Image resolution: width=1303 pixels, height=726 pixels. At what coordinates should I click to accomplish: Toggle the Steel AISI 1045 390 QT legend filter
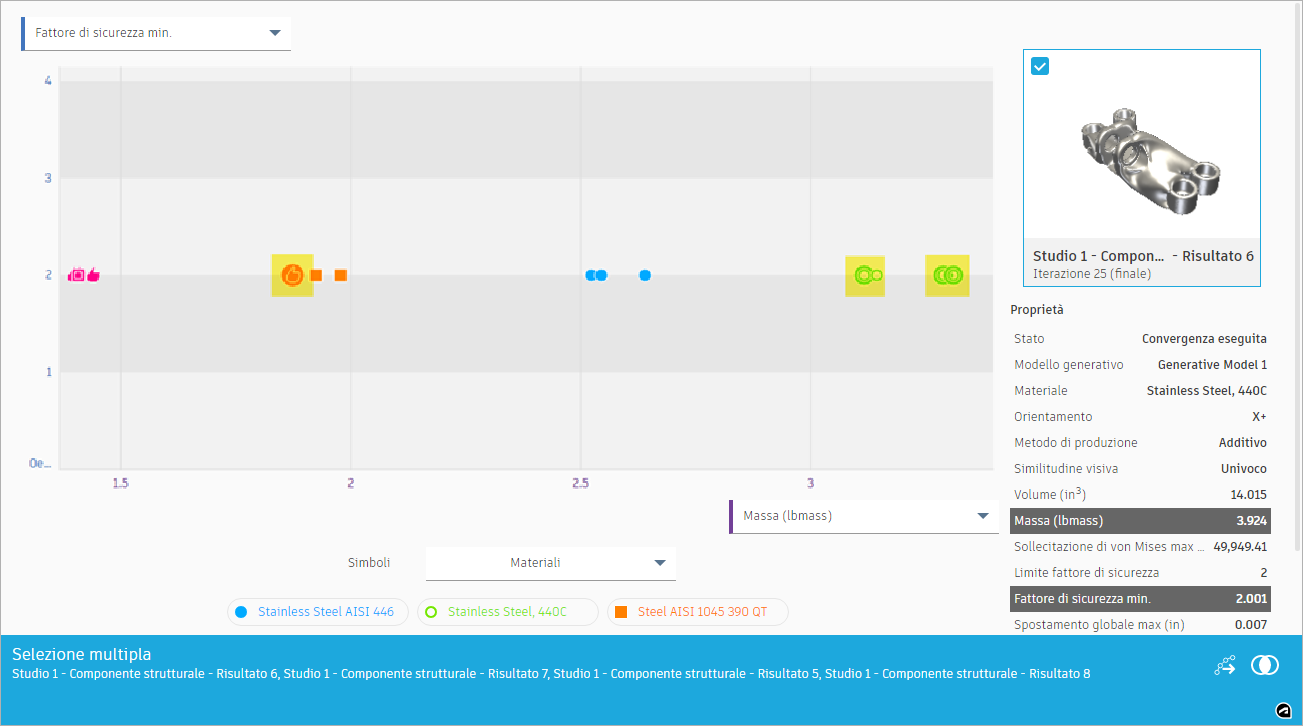click(x=697, y=611)
